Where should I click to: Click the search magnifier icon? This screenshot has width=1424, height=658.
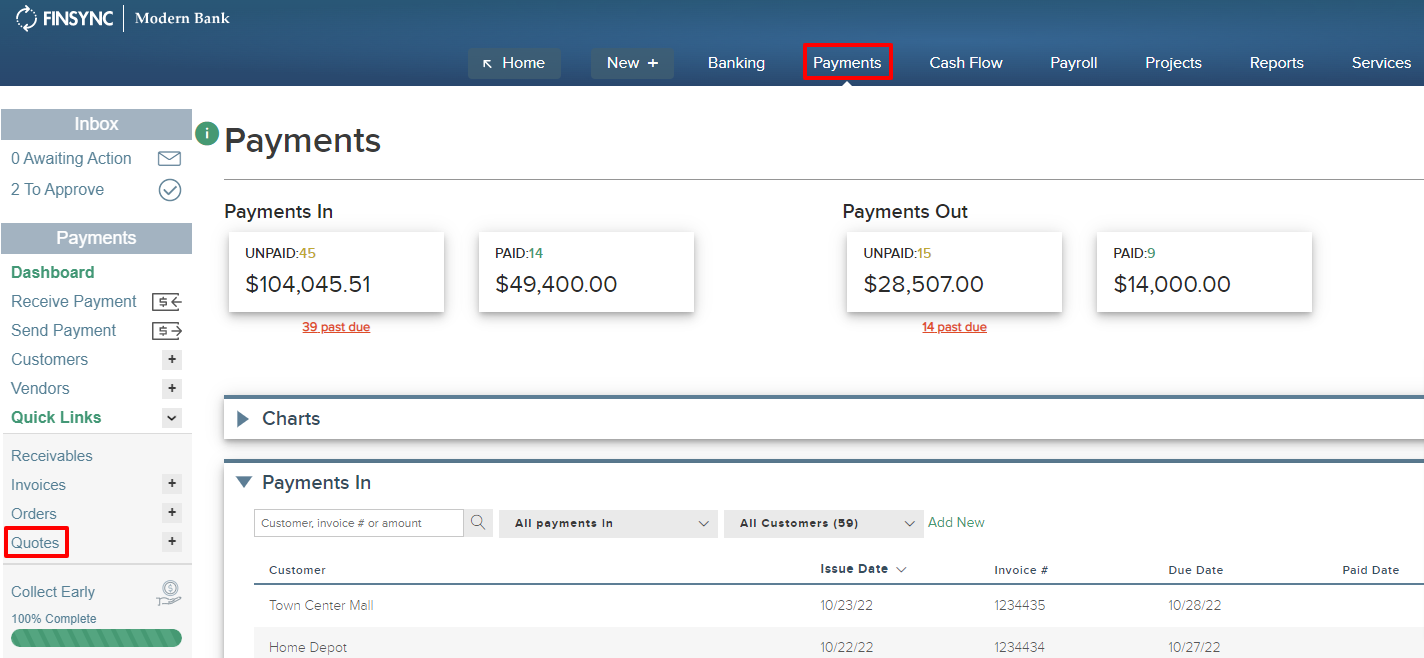coord(478,523)
